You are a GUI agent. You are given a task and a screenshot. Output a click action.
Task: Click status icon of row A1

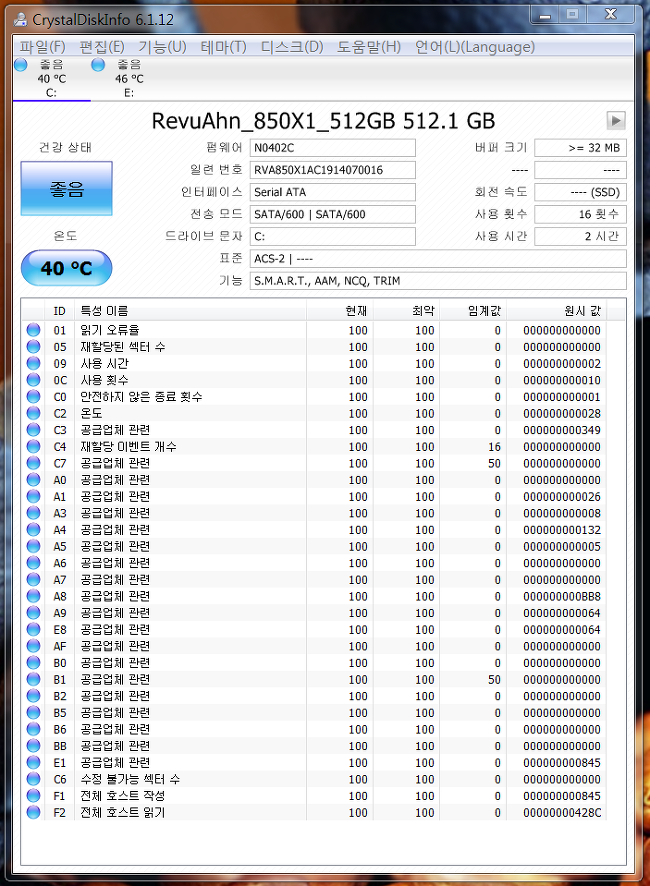[33, 496]
